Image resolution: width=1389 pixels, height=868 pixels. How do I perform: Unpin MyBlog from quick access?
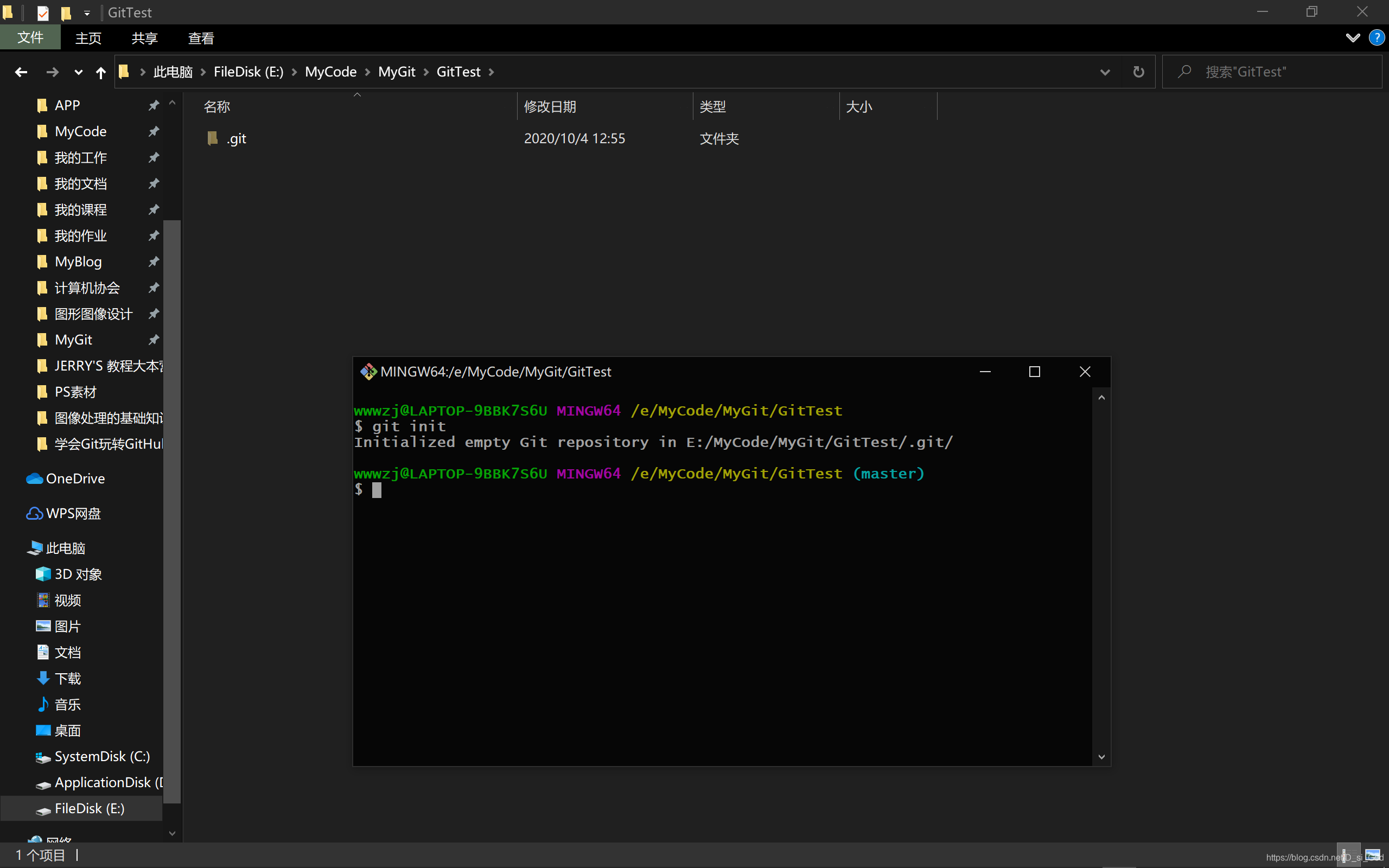153,262
